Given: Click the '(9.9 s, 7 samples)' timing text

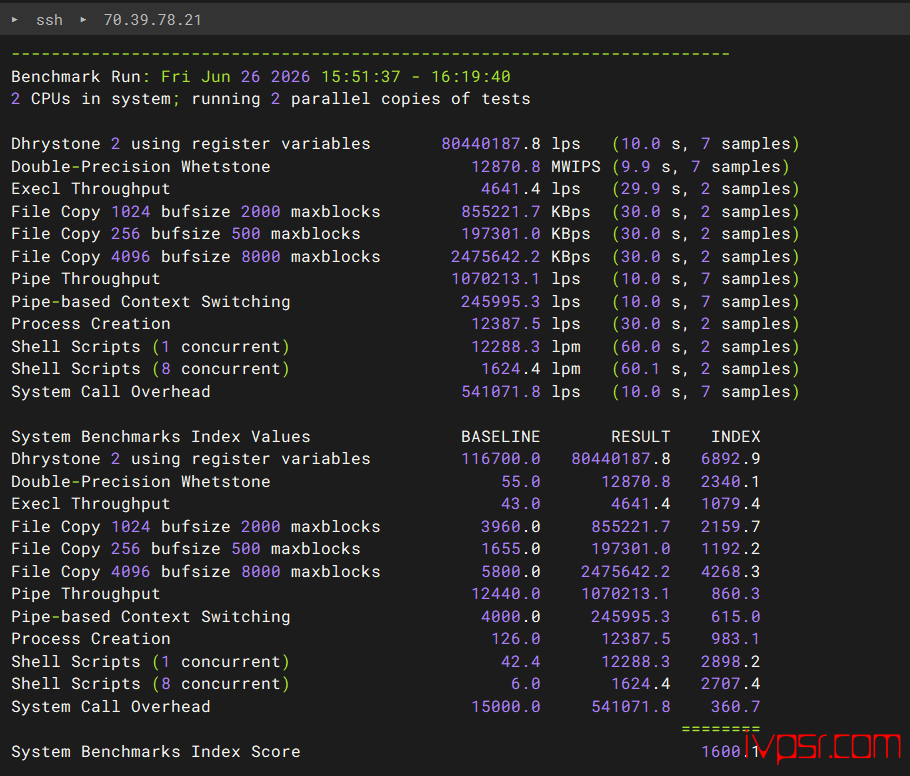Looking at the screenshot, I should pyautogui.click(x=701, y=167).
